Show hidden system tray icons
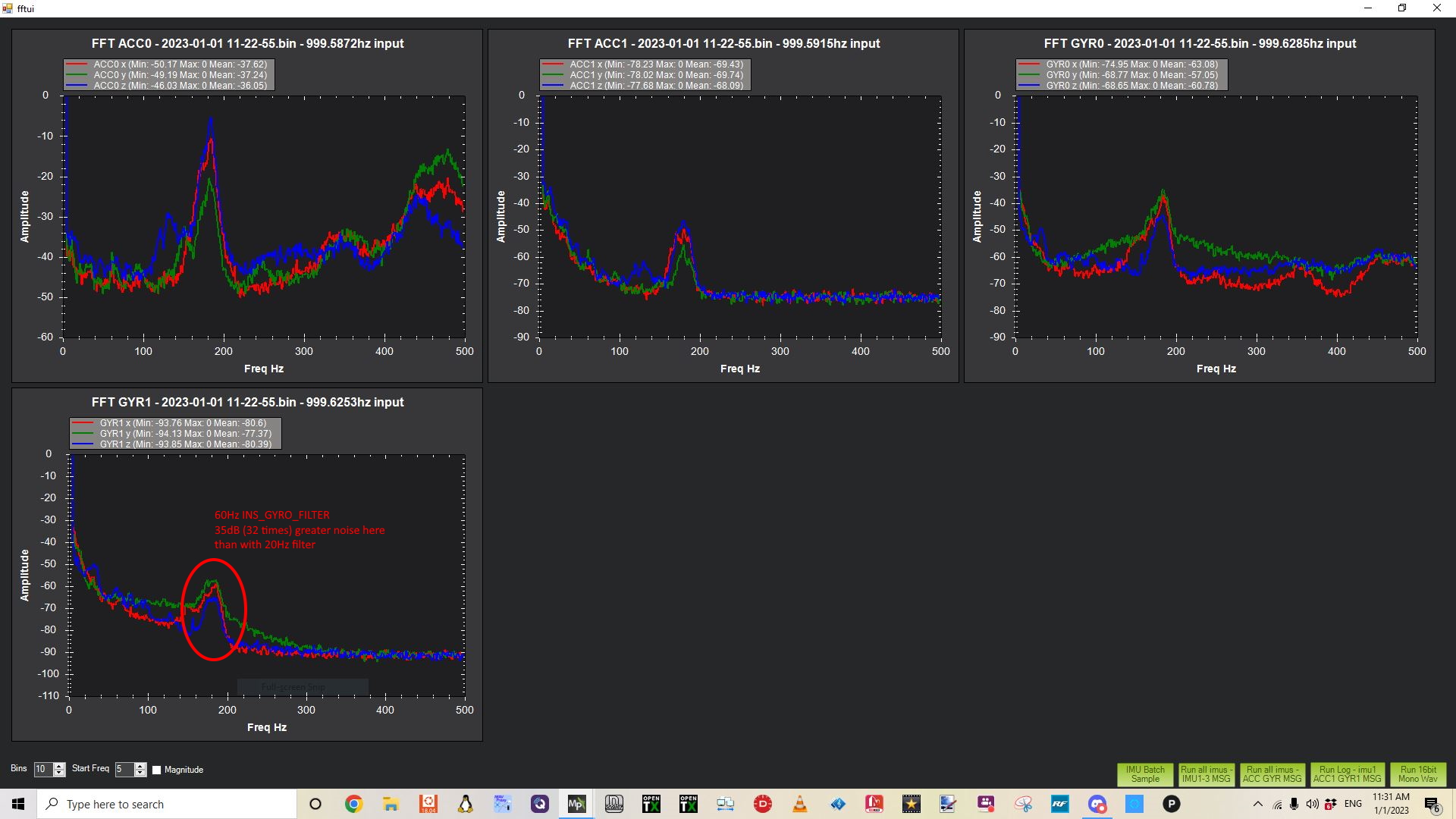 click(x=1257, y=804)
